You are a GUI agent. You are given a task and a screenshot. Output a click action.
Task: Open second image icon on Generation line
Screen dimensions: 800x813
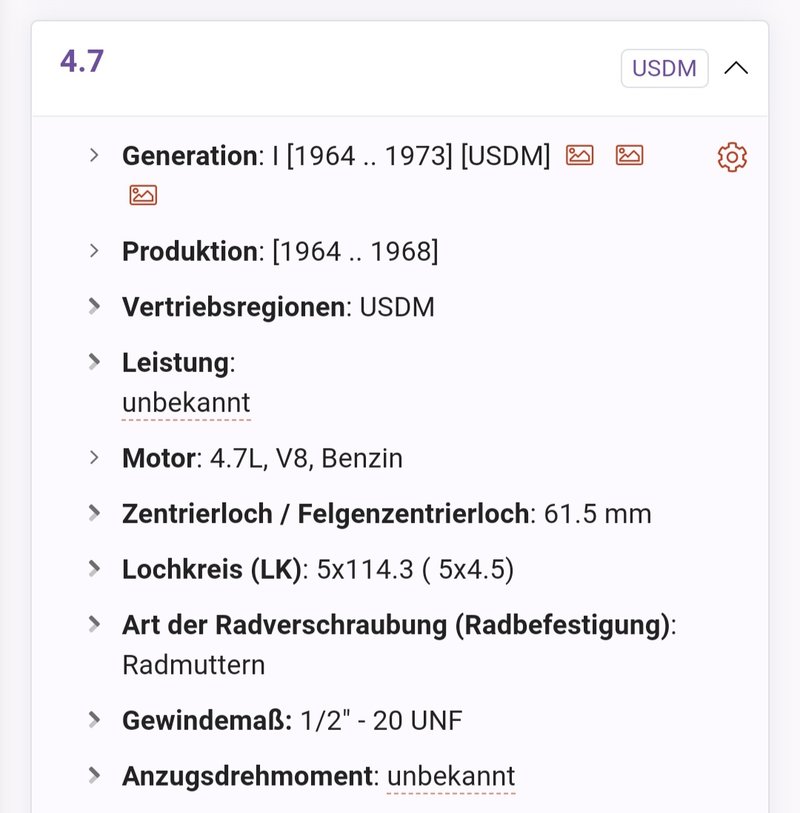coord(629,155)
